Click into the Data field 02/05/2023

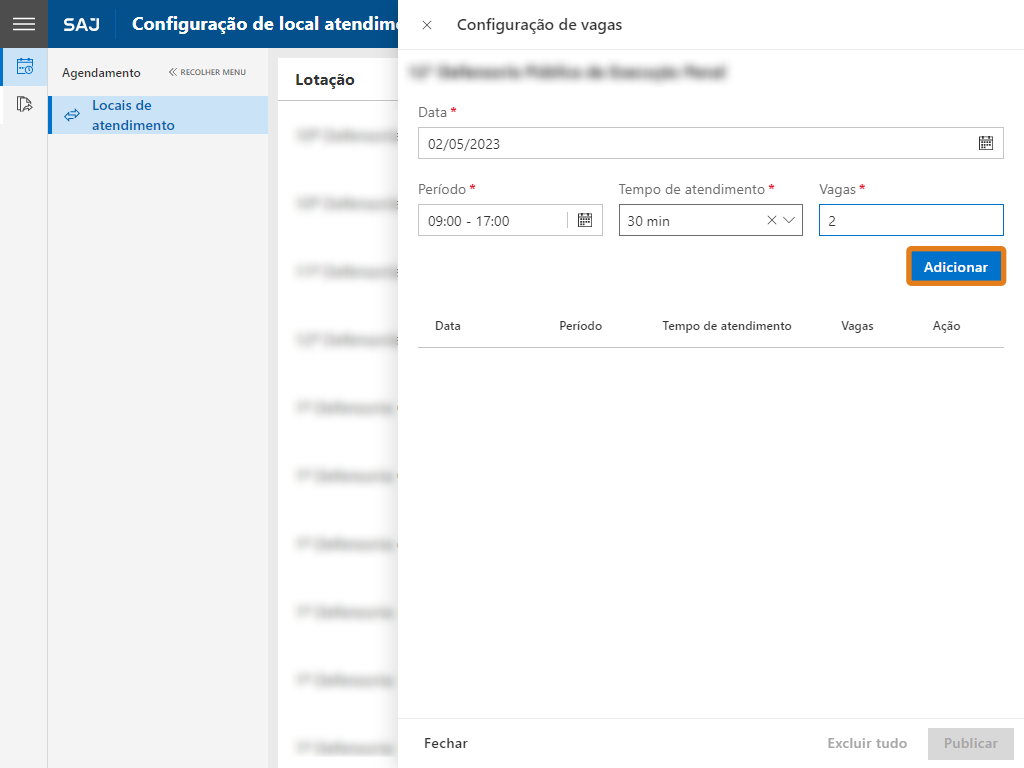point(711,143)
